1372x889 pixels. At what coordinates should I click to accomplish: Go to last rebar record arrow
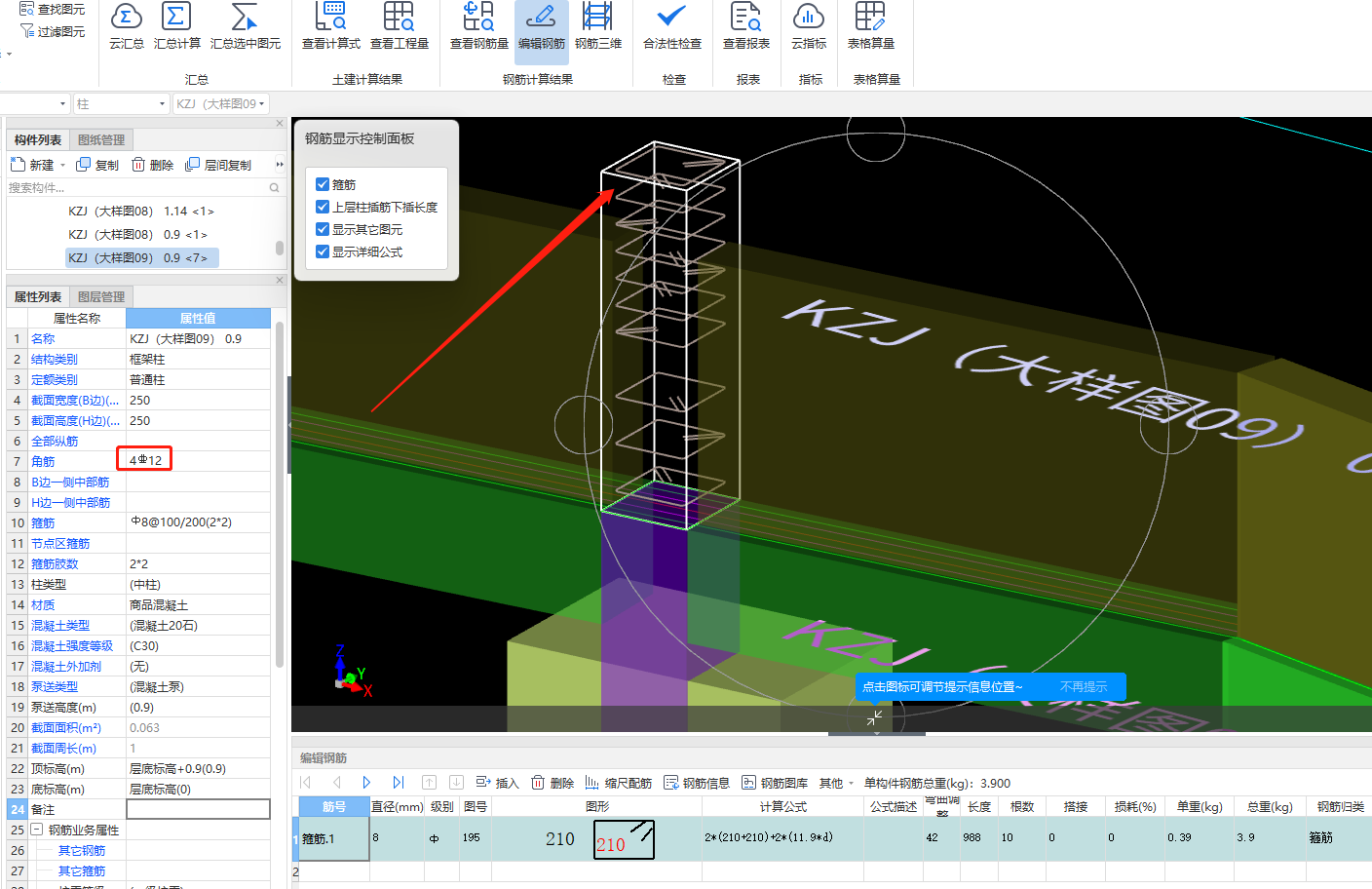[398, 783]
